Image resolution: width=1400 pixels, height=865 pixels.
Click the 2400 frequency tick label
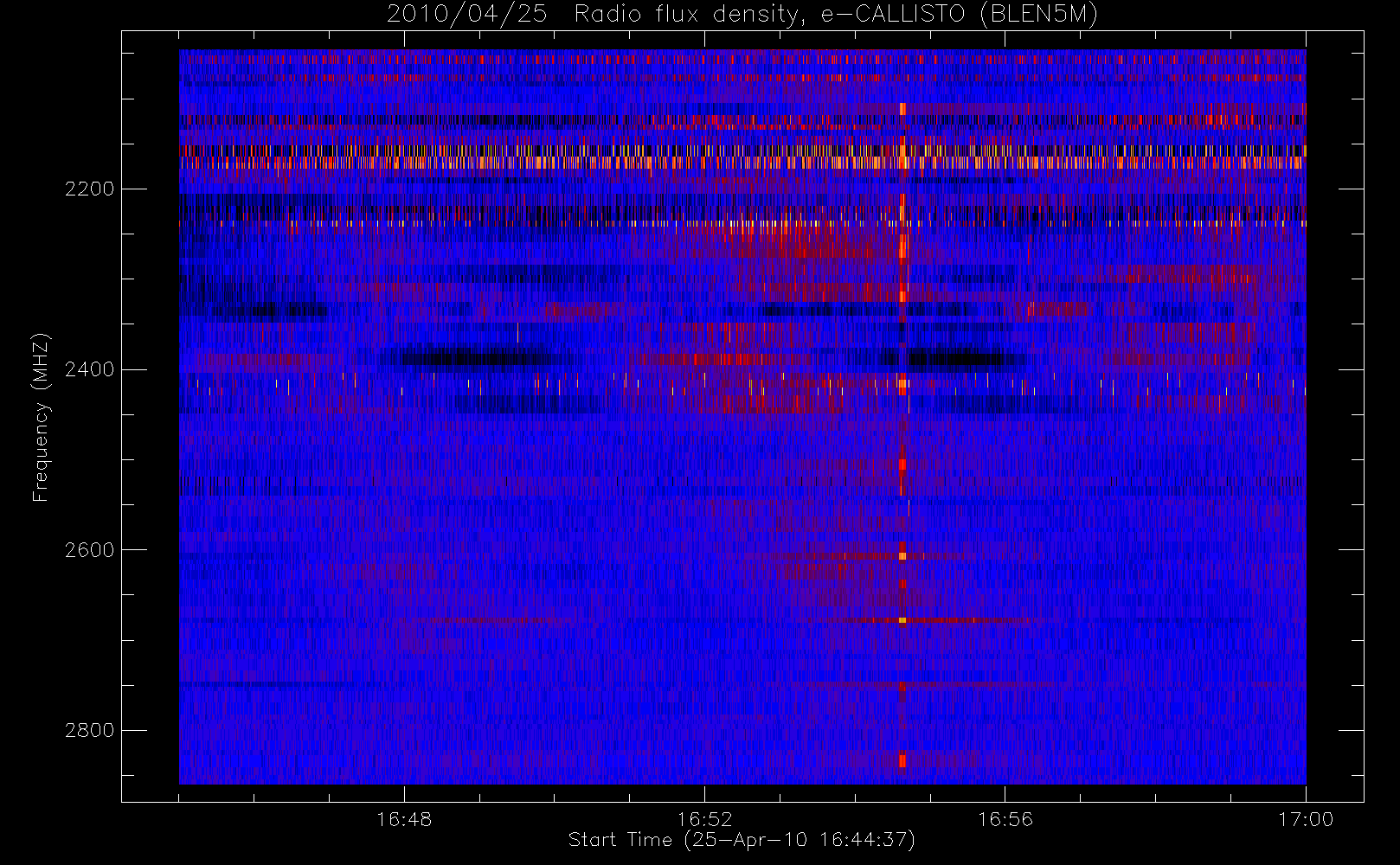90,369
